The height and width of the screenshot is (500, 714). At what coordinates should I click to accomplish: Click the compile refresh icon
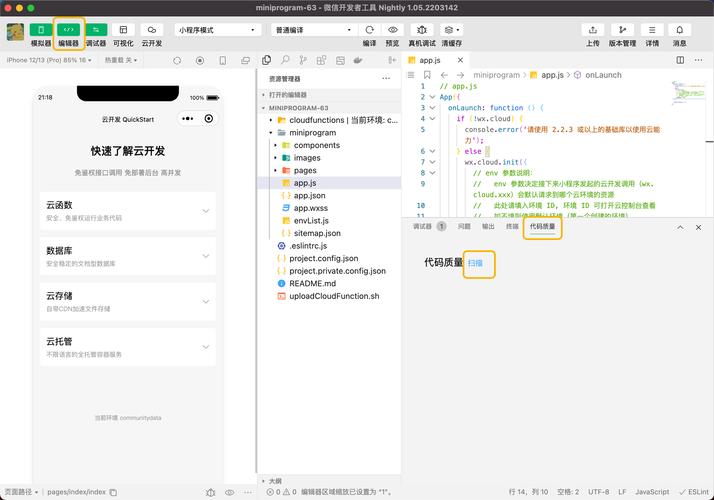click(369, 30)
